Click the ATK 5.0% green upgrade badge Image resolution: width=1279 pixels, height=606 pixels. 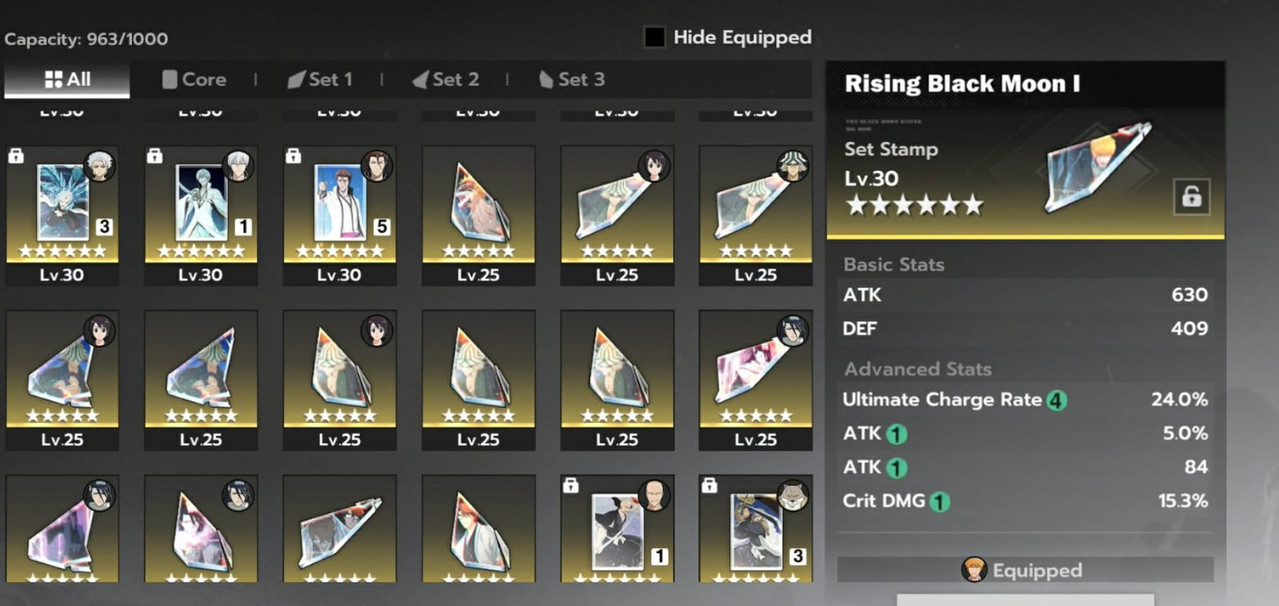[x=897, y=435]
